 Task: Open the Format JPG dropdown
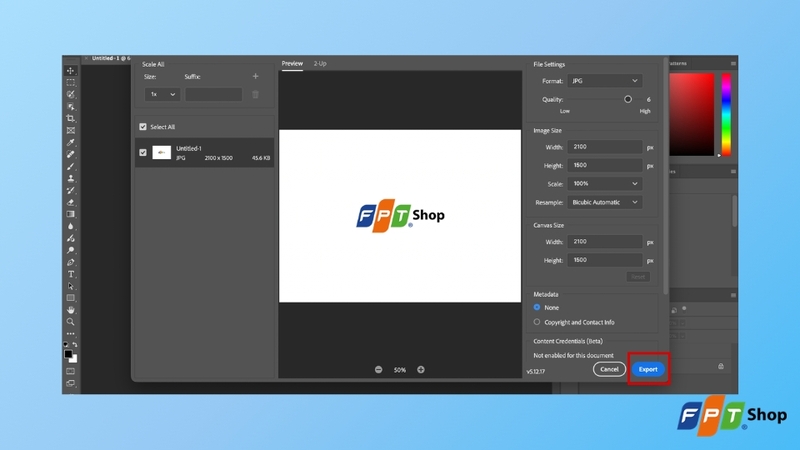click(x=605, y=81)
